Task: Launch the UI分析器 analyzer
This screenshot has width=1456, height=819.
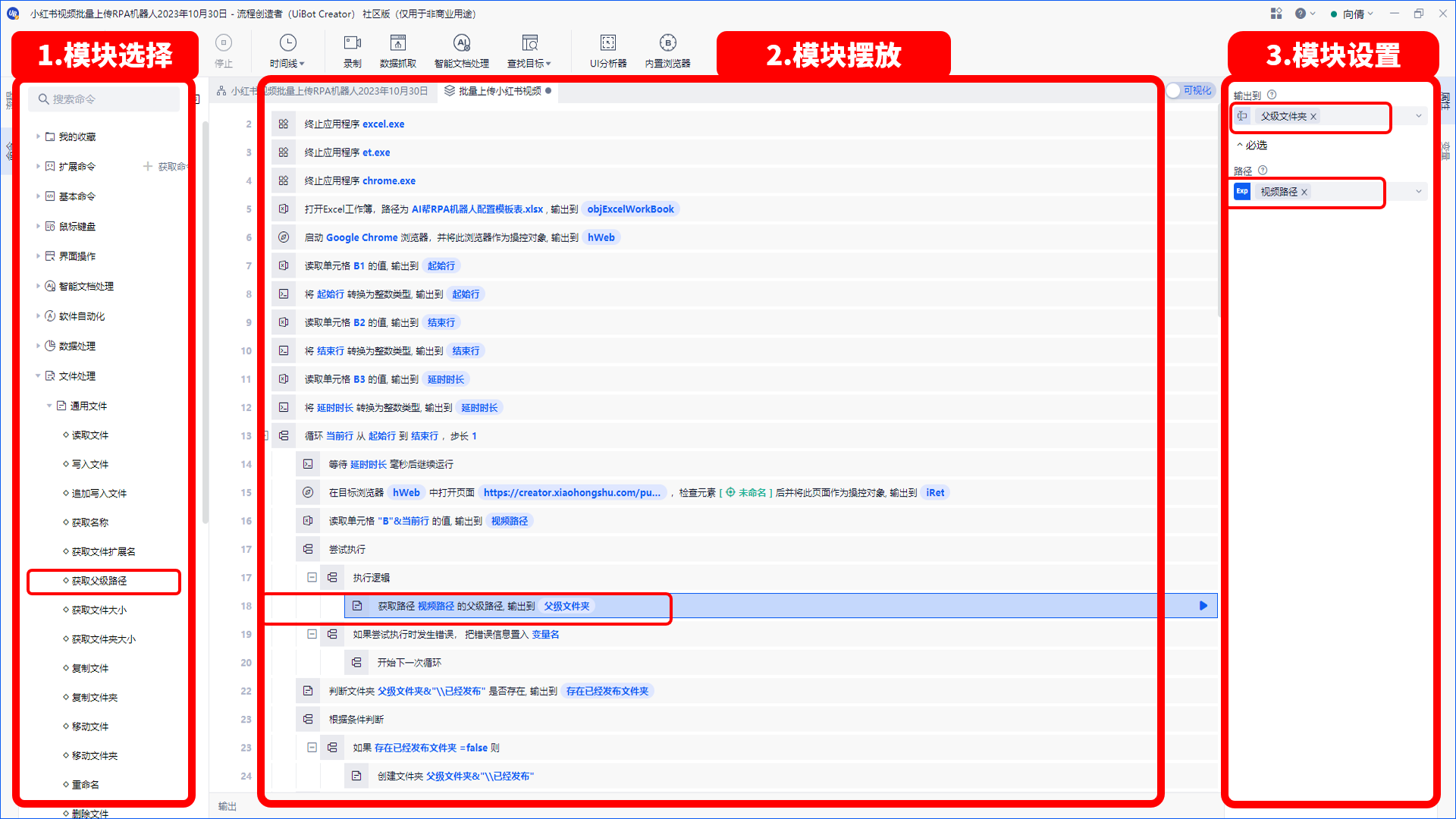Action: coord(608,50)
